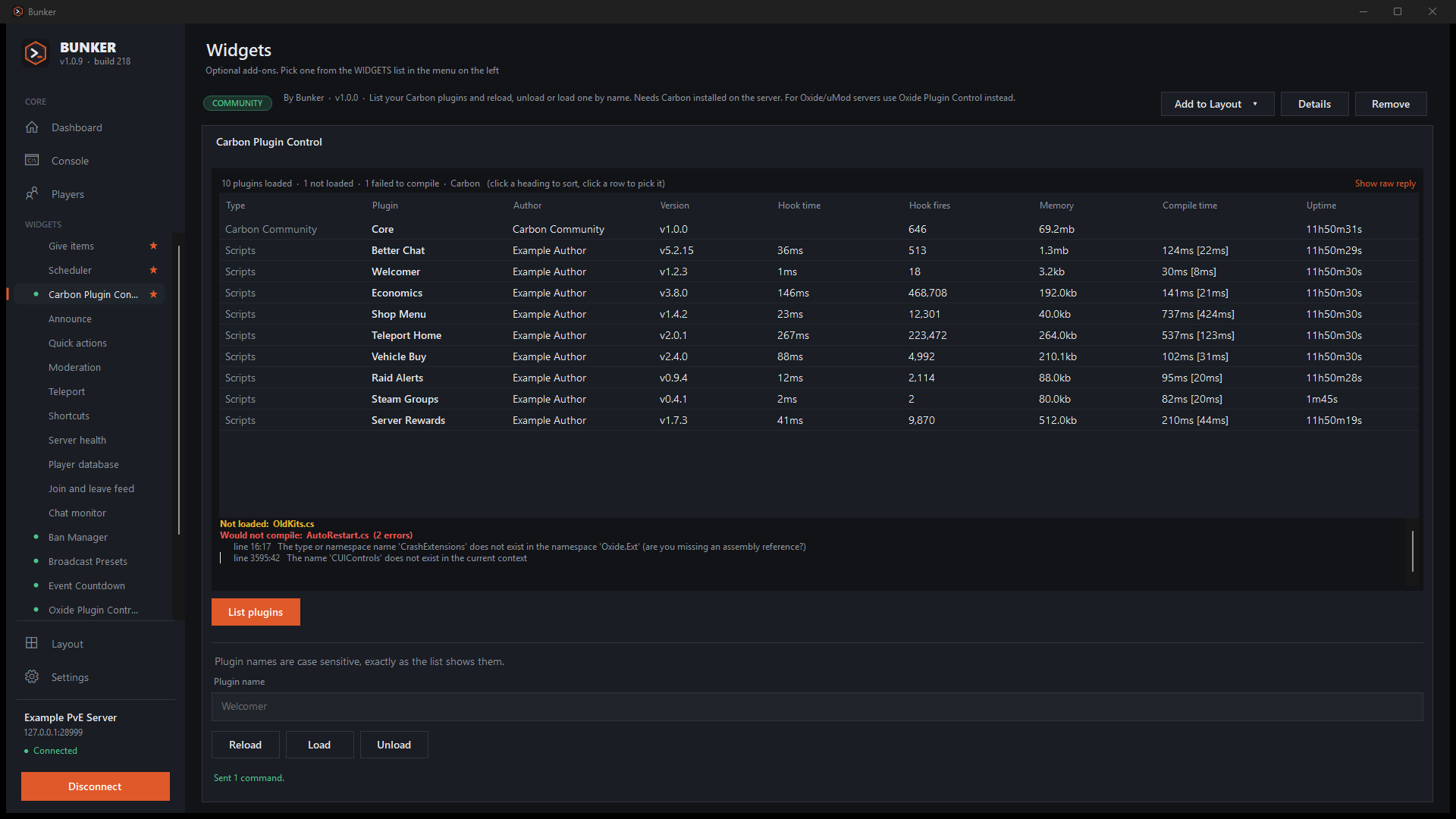Open Dashboard via its home icon
Image resolution: width=1456 pixels, height=819 pixels.
point(32,127)
